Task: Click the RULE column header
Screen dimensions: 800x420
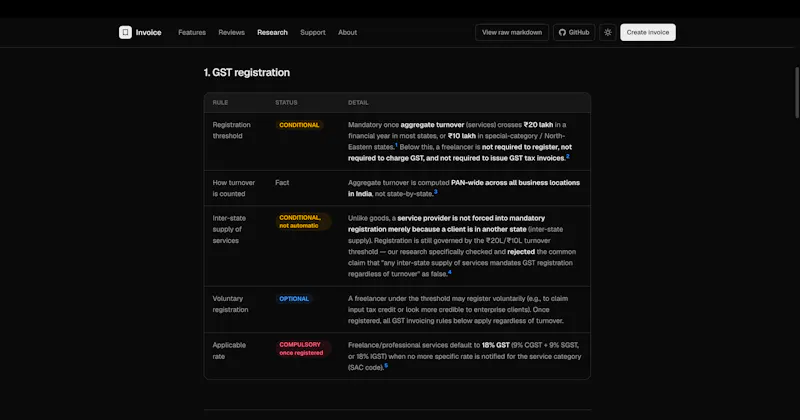Action: (x=220, y=103)
